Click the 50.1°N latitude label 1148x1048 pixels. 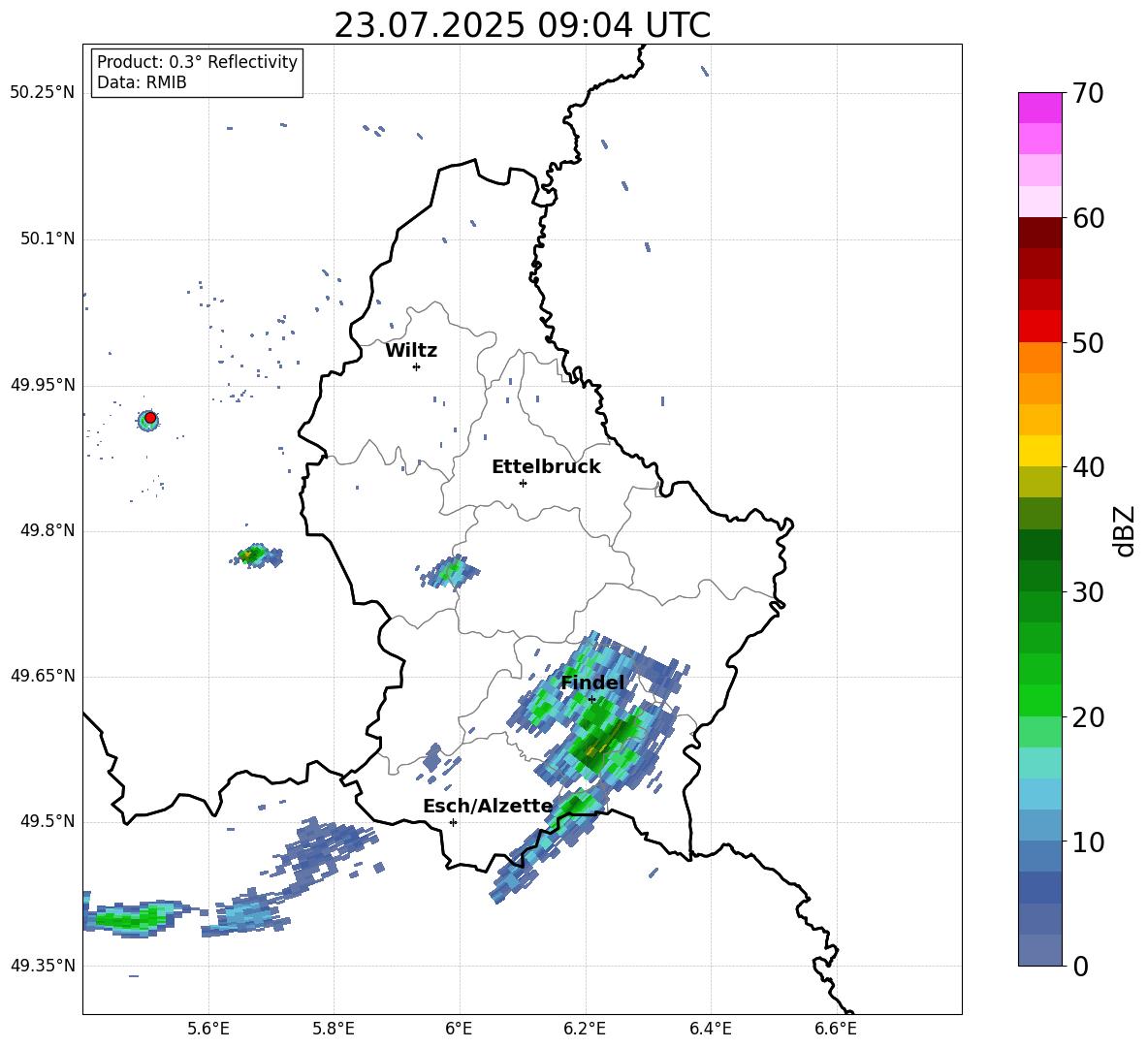coord(48,239)
